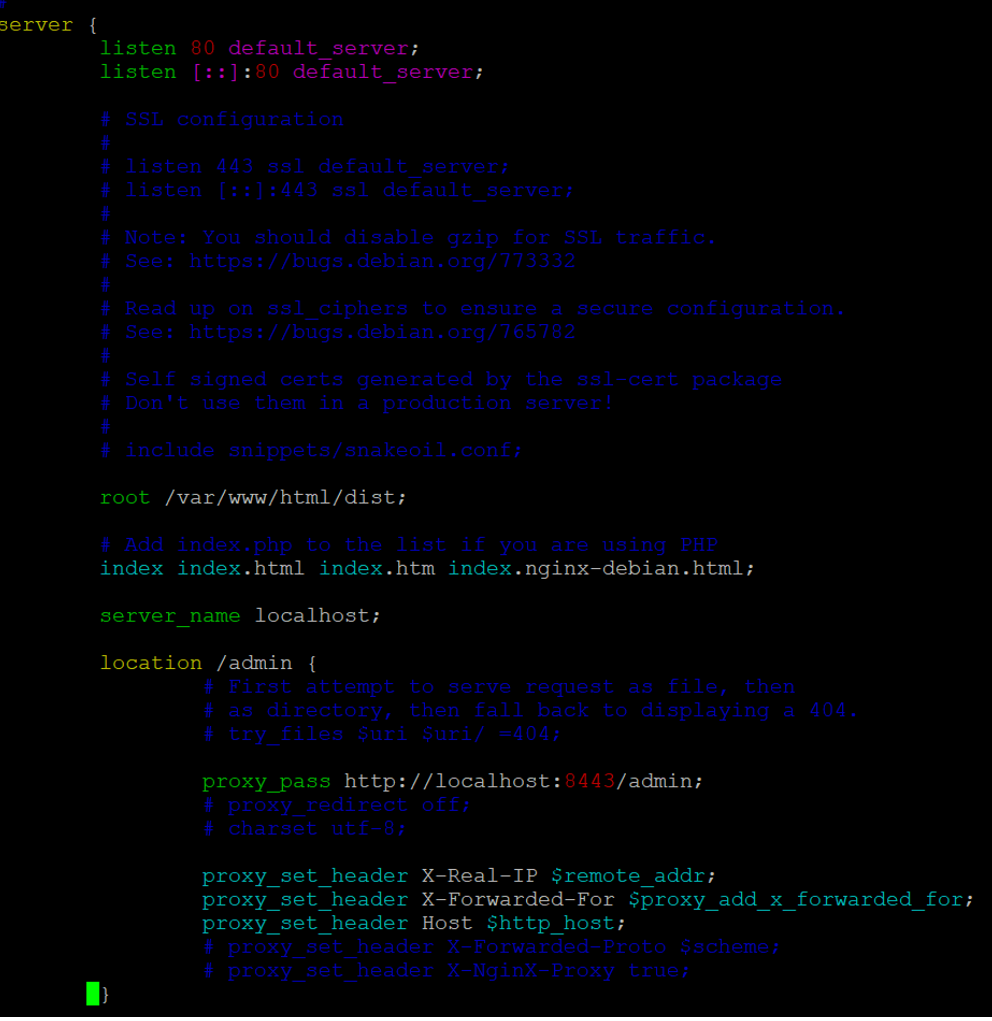992x1021 pixels.
Task: Click the 'server {' opening line
Action: tap(48, 25)
